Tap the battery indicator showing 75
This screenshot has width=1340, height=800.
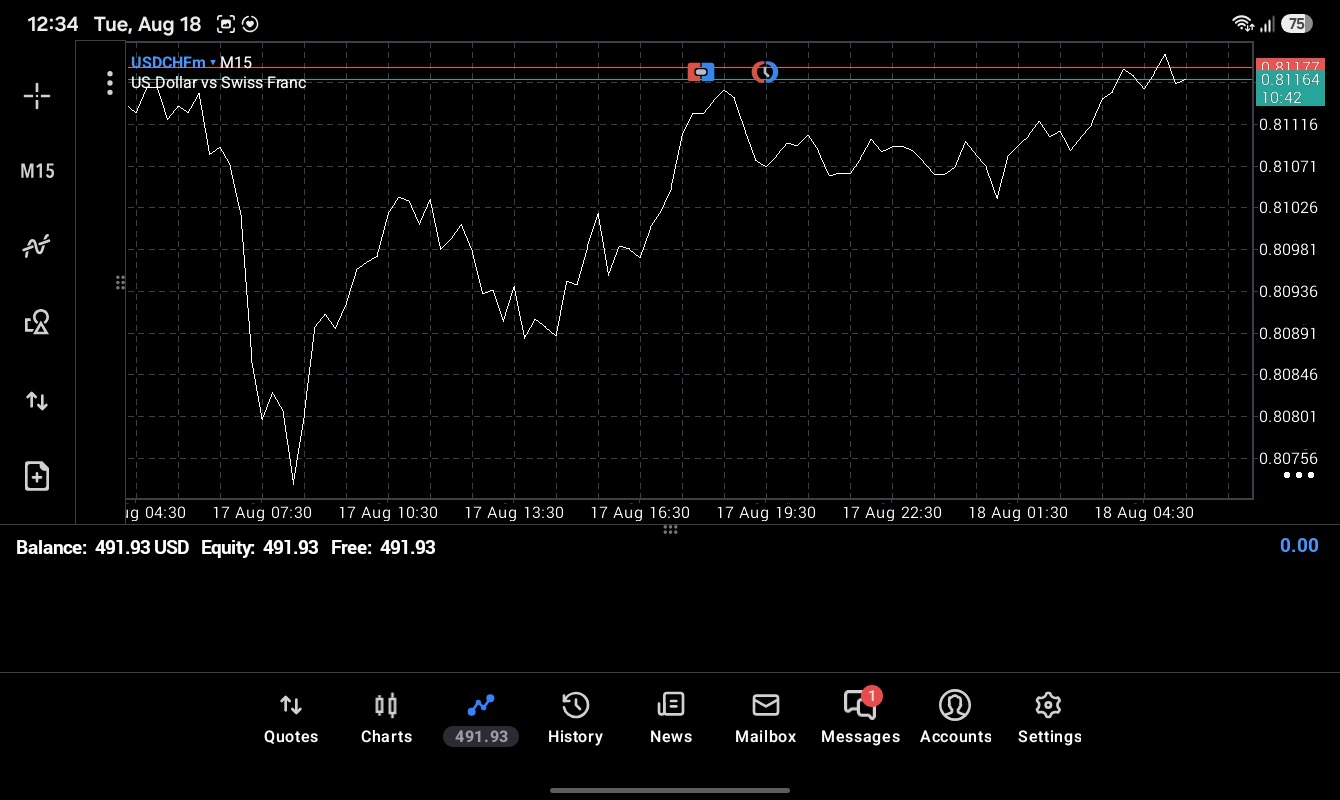1297,23
